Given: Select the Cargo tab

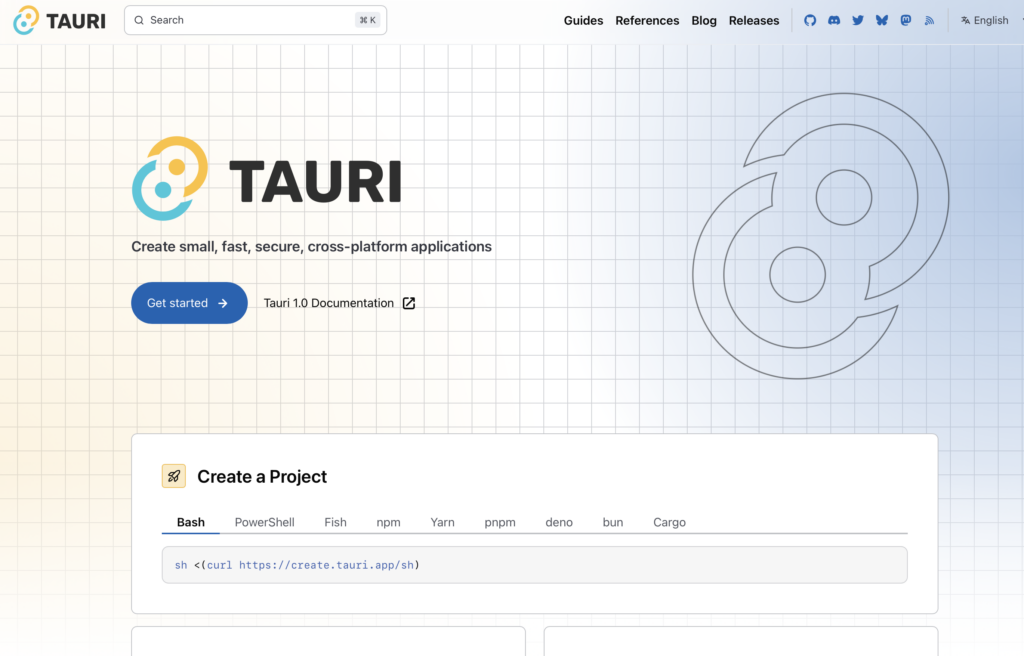Looking at the screenshot, I should [x=669, y=522].
